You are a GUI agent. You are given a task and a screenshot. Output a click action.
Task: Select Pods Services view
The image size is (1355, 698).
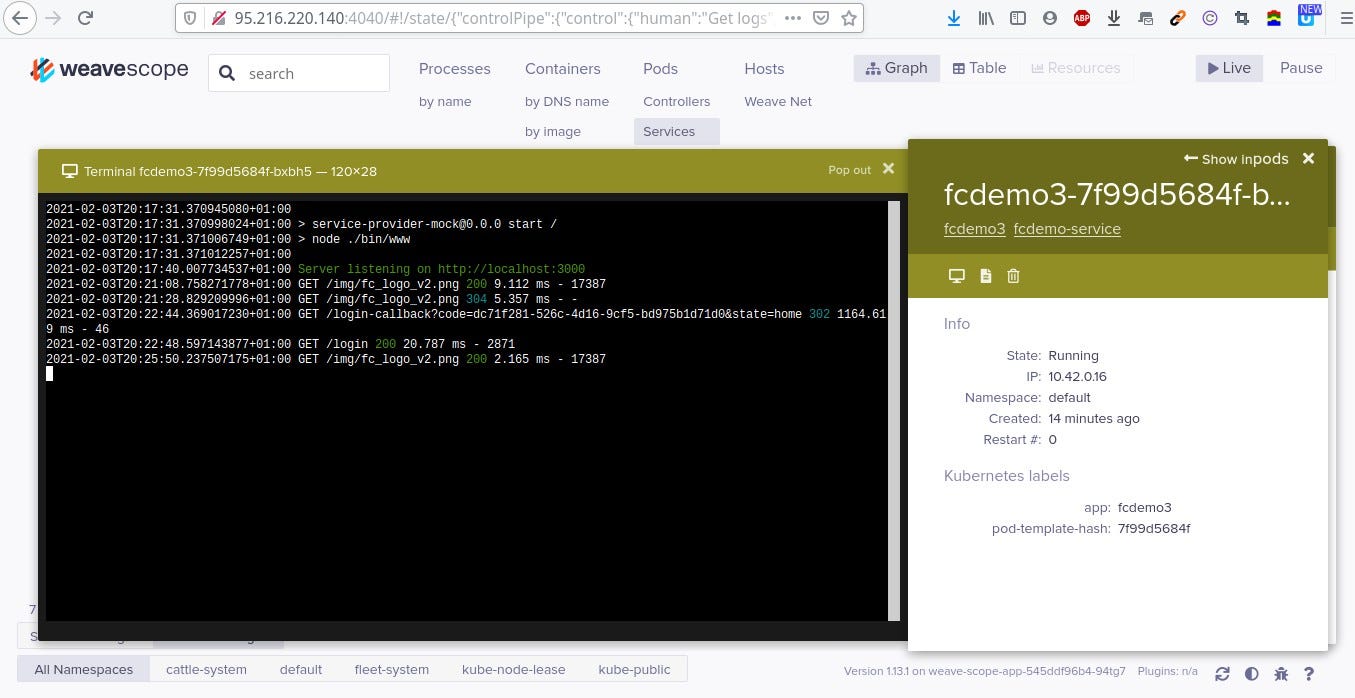676,132
